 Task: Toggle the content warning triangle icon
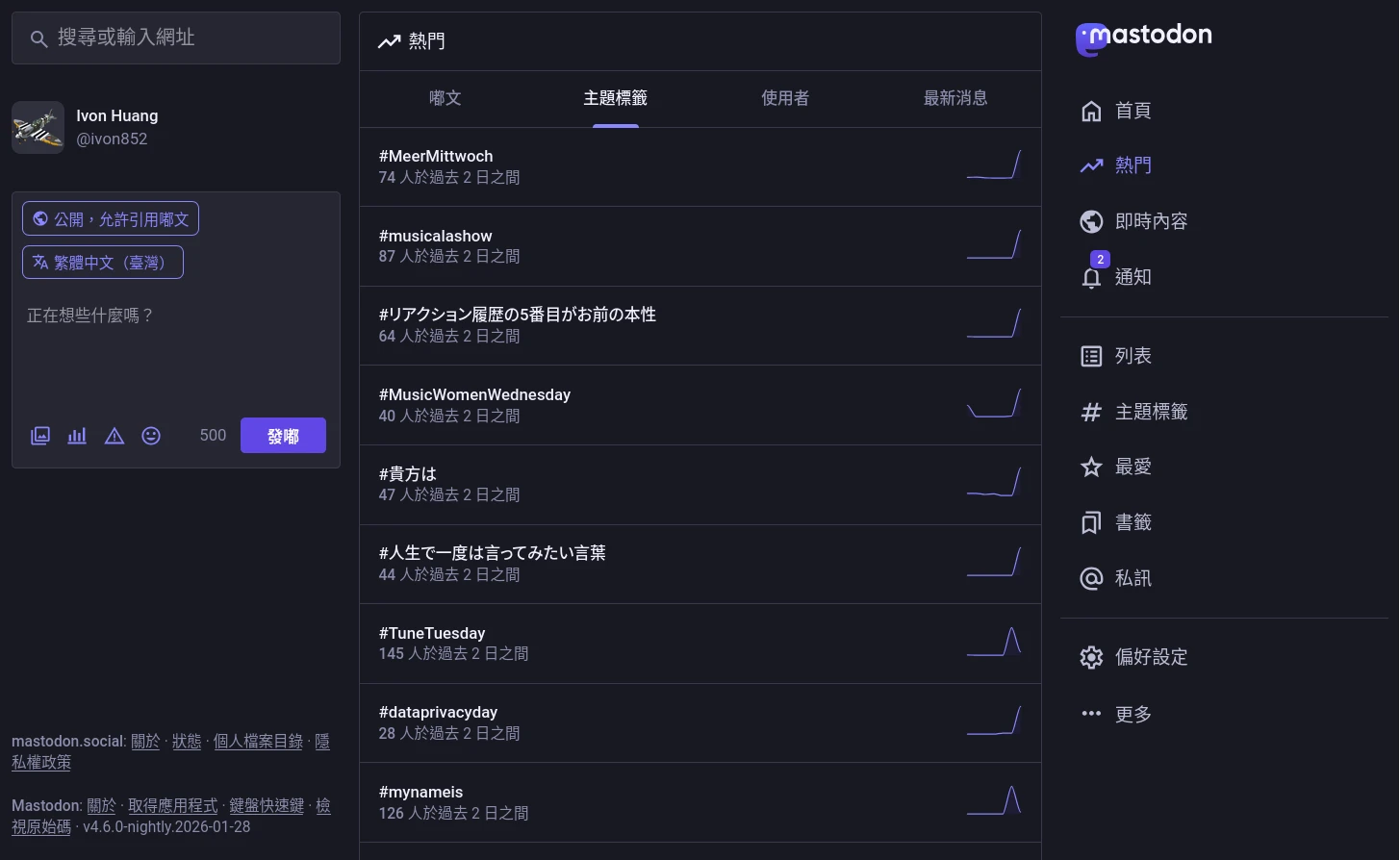pyautogui.click(x=115, y=436)
